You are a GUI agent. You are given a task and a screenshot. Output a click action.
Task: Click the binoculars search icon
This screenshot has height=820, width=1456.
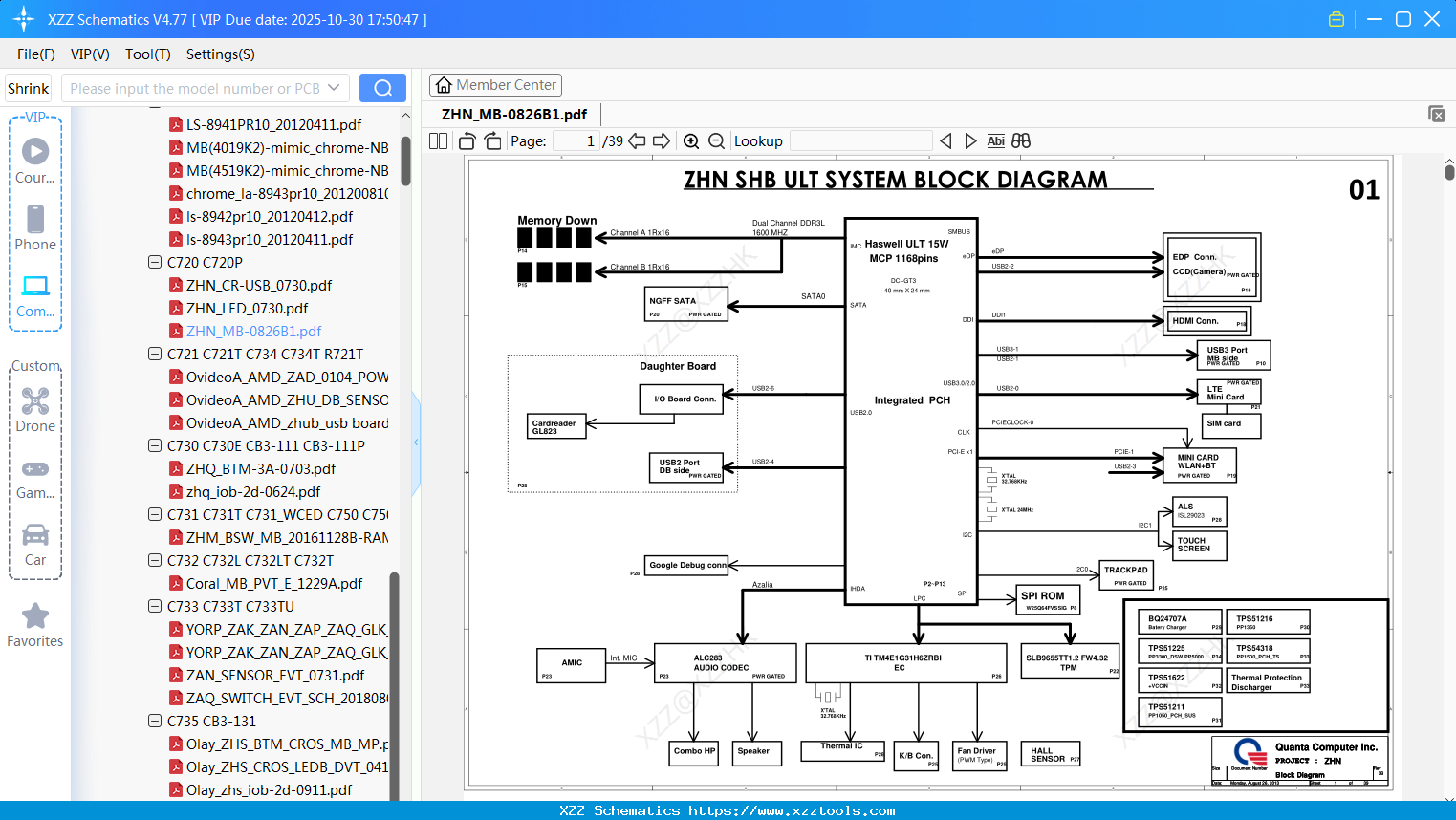[1021, 141]
